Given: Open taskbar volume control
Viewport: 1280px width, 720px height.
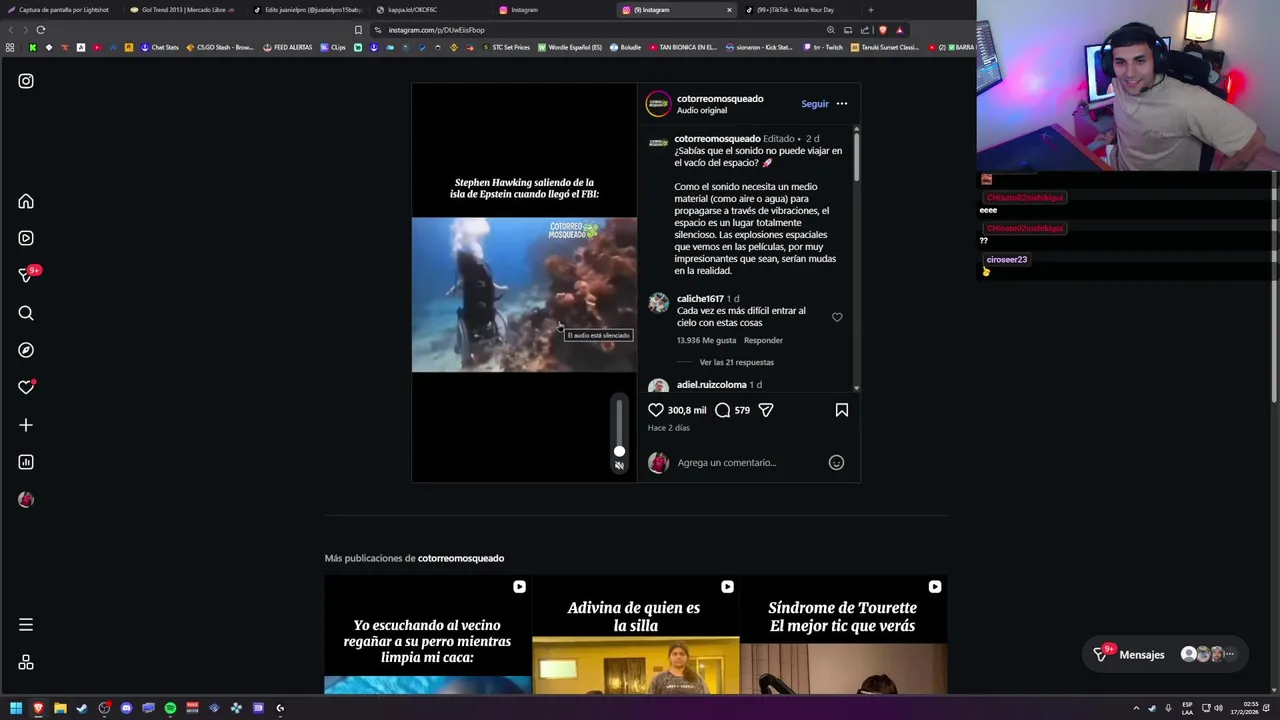Looking at the screenshot, I should pyautogui.click(x=1218, y=708).
